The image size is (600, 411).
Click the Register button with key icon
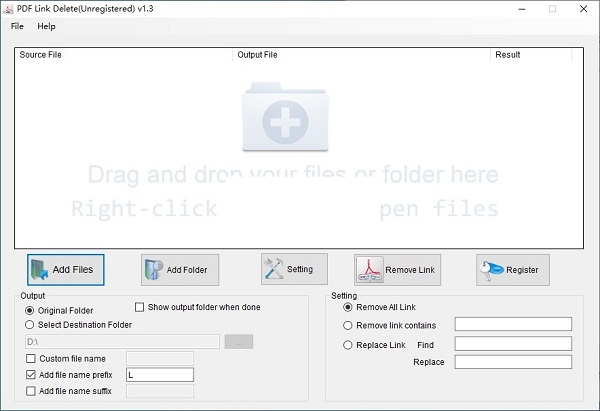pos(513,270)
